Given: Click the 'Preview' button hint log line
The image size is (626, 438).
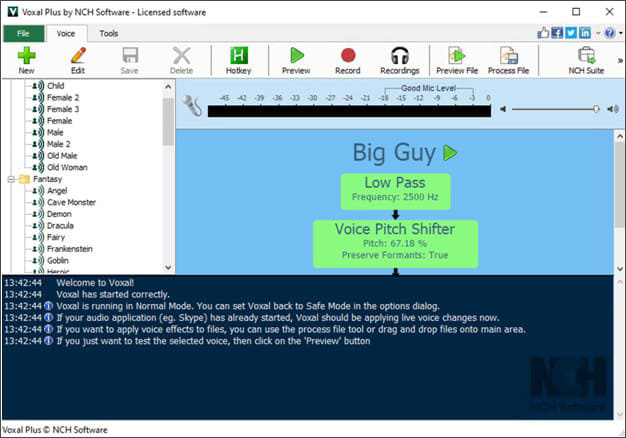Looking at the screenshot, I should (x=213, y=341).
